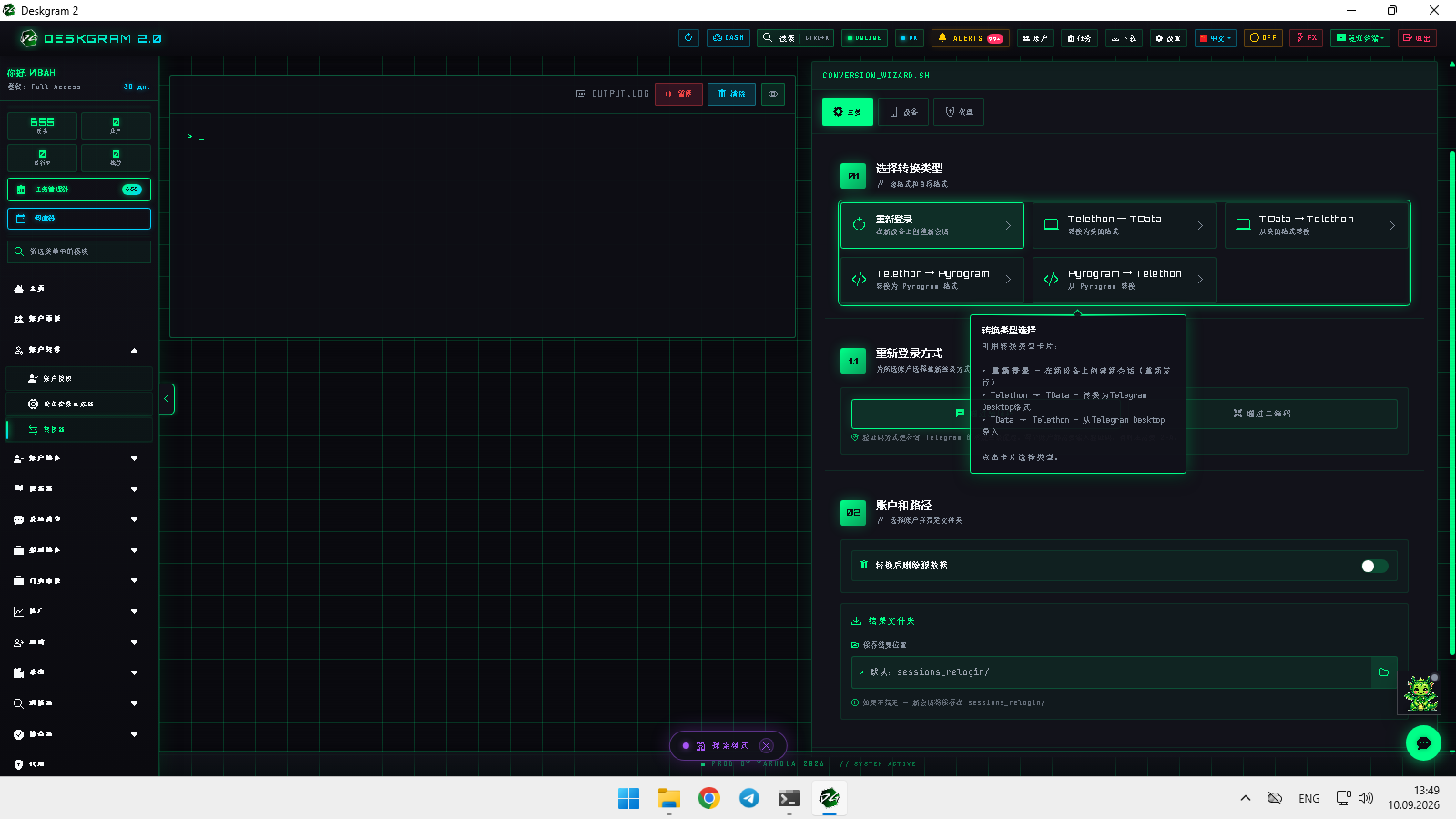Click the sidebar module filter search field
Screen dimensions: 1456x819
pos(79,251)
